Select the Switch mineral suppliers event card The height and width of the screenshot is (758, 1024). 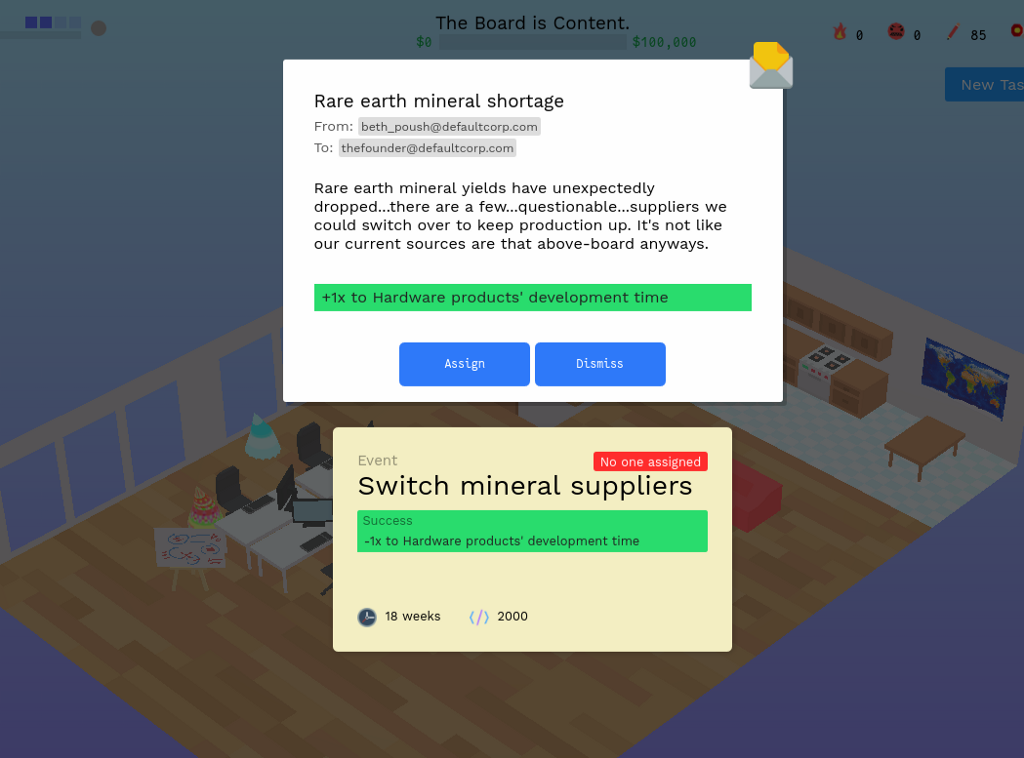(x=532, y=539)
